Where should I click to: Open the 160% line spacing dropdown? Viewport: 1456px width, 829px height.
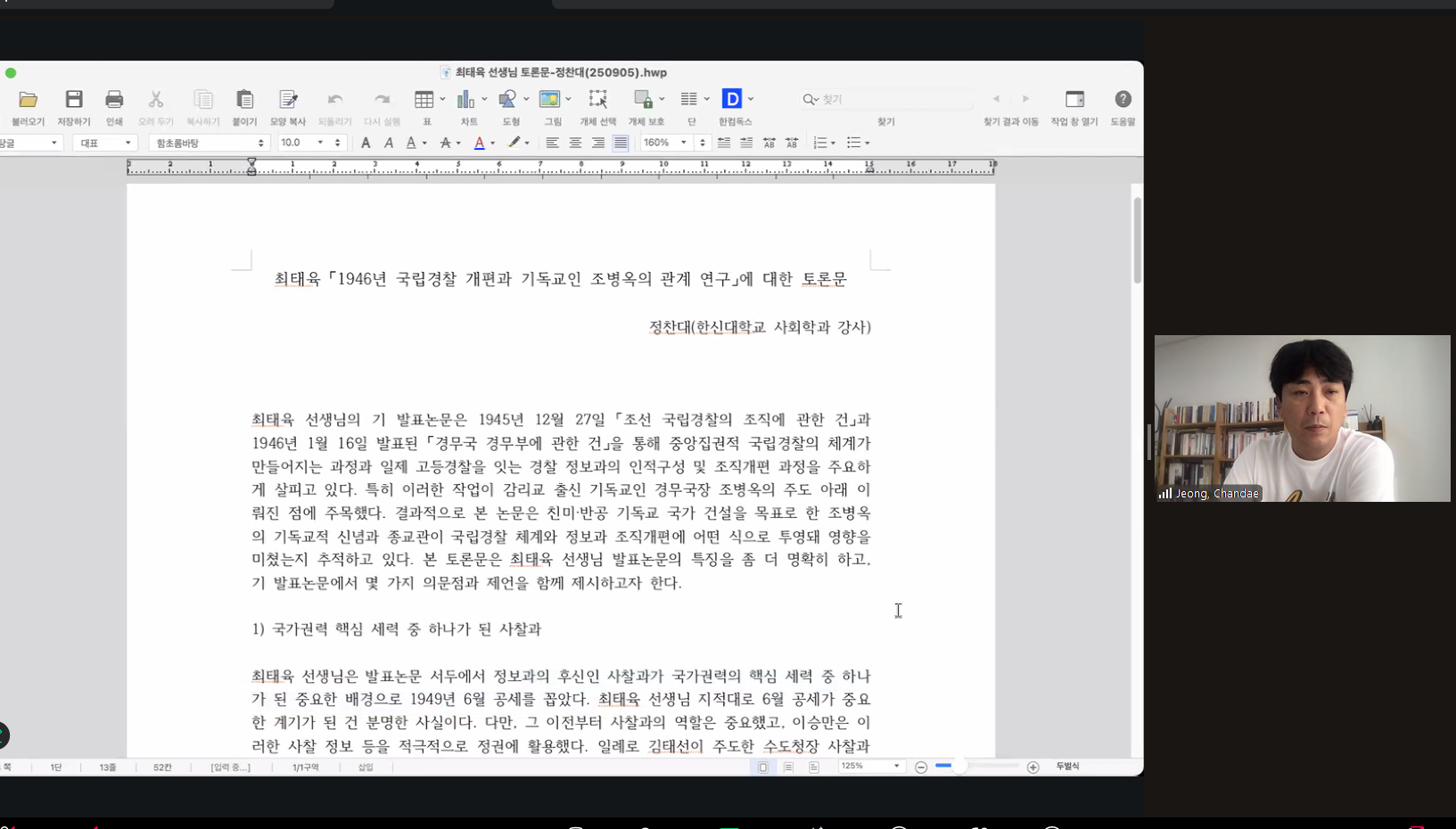click(683, 143)
